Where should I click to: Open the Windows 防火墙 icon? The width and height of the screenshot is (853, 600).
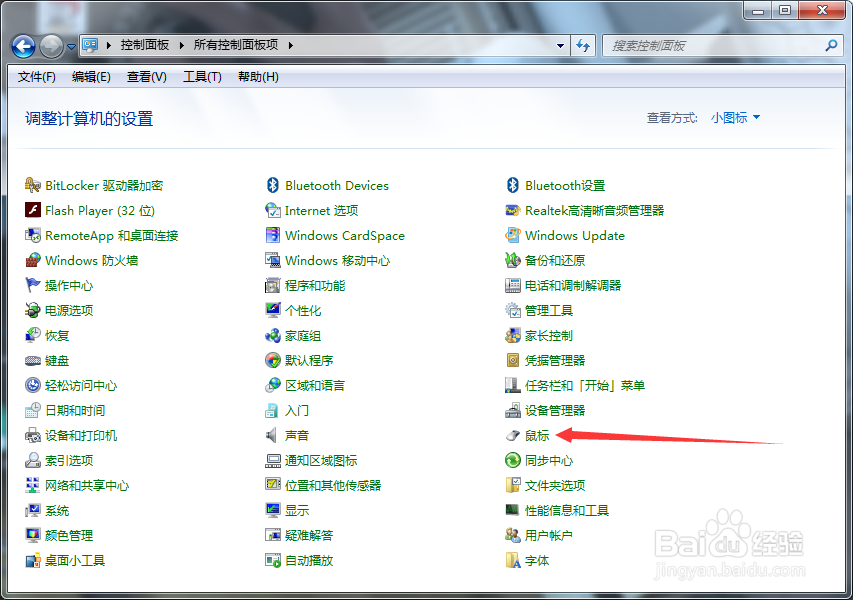[33, 261]
